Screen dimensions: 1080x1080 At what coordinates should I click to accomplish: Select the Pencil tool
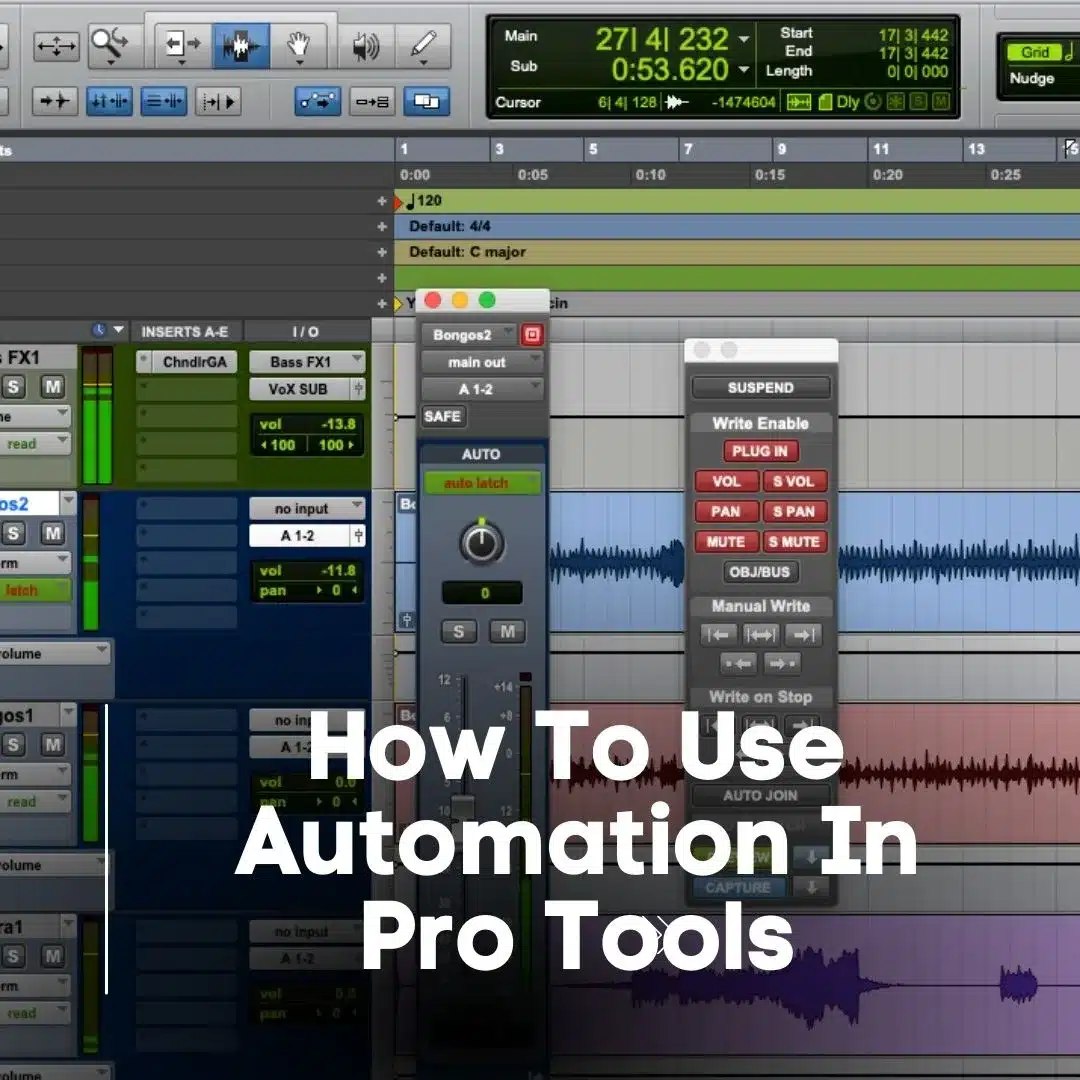pos(424,43)
